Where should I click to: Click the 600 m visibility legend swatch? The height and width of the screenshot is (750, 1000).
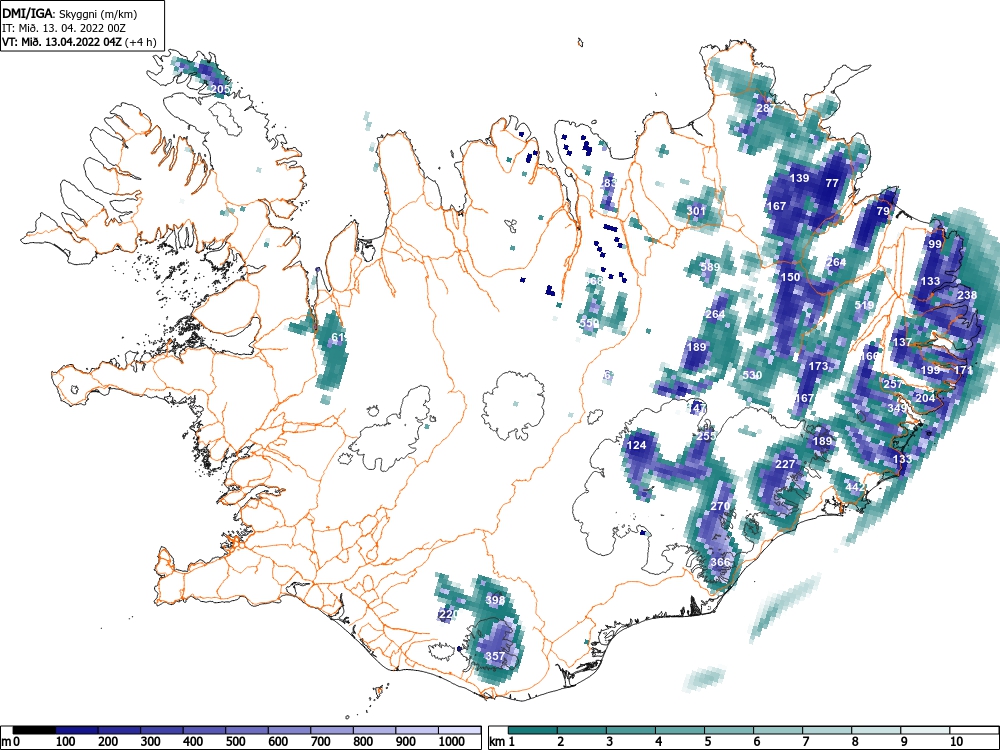[290, 730]
